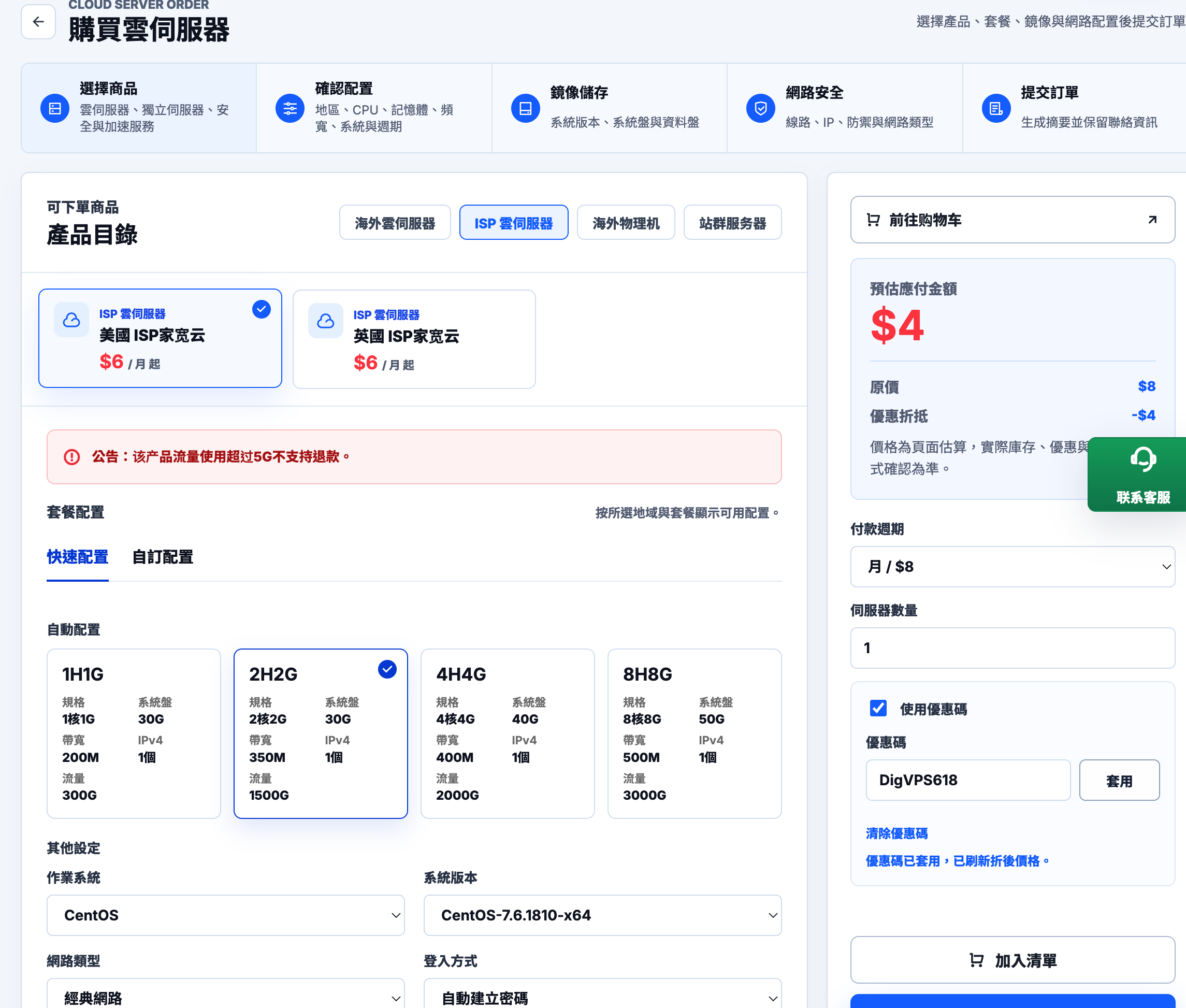Select the ISP 雲伺服器 category tab
This screenshot has height=1008, width=1186.
[x=514, y=223]
